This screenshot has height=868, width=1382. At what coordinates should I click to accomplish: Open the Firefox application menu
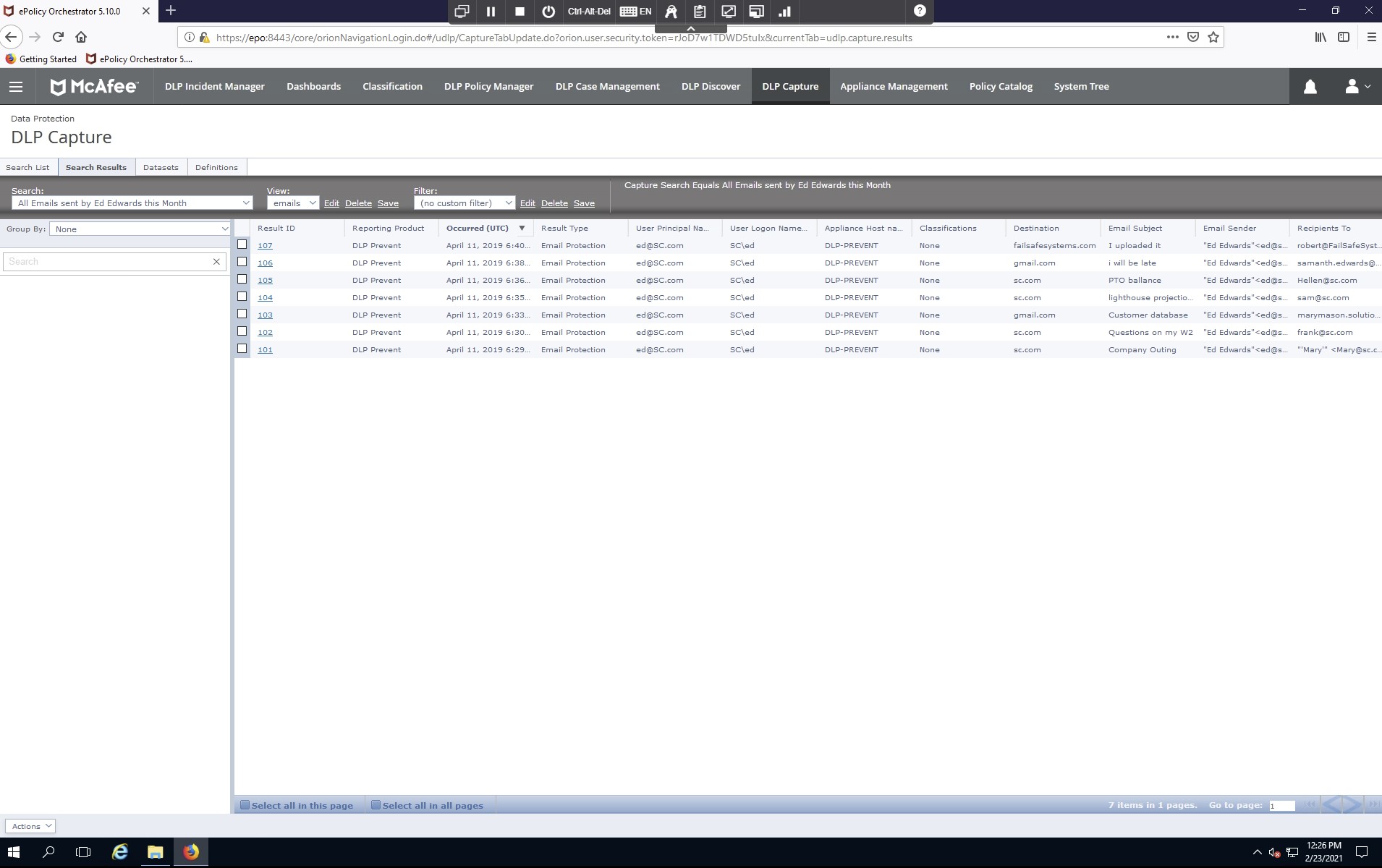click(1371, 37)
